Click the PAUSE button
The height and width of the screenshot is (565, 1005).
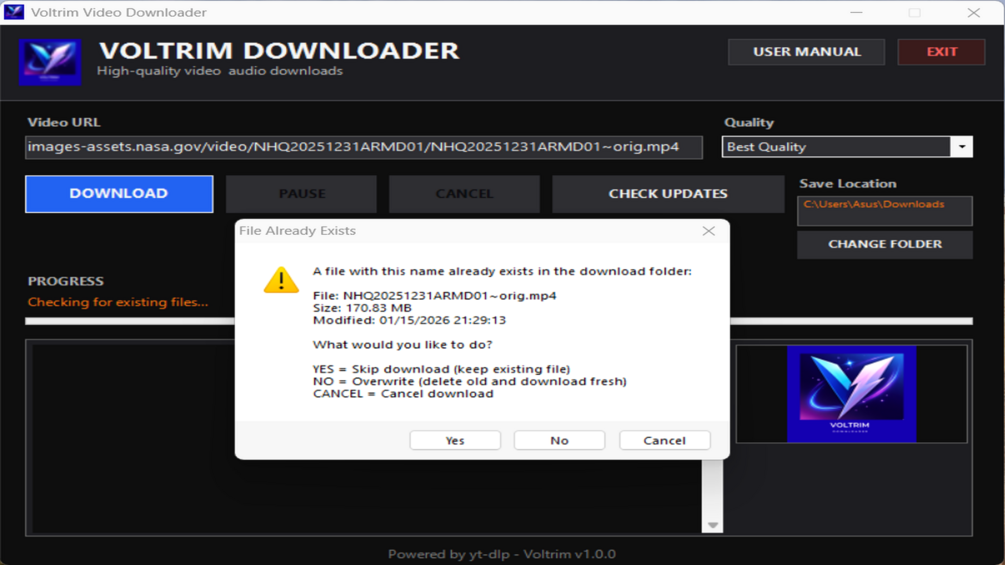tap(301, 193)
